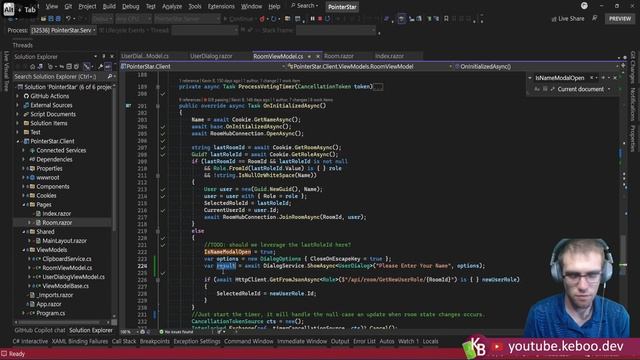The height and width of the screenshot is (360, 640).
Task: Click the Live Share button
Action: (568, 19)
